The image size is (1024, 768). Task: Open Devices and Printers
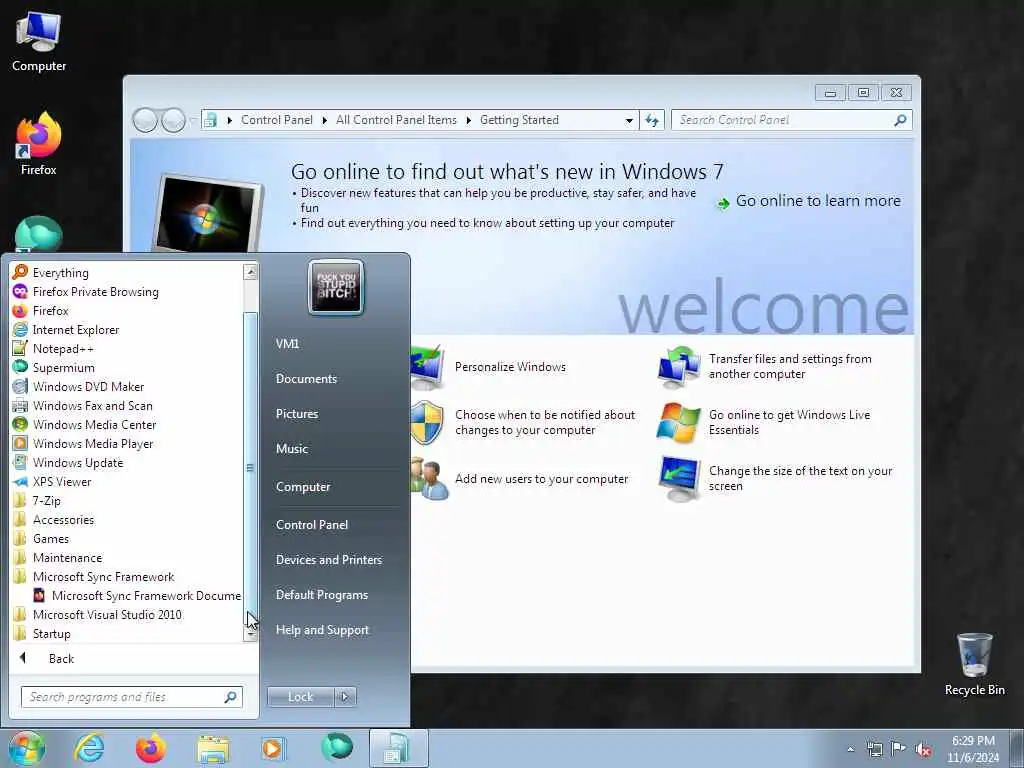click(x=328, y=560)
